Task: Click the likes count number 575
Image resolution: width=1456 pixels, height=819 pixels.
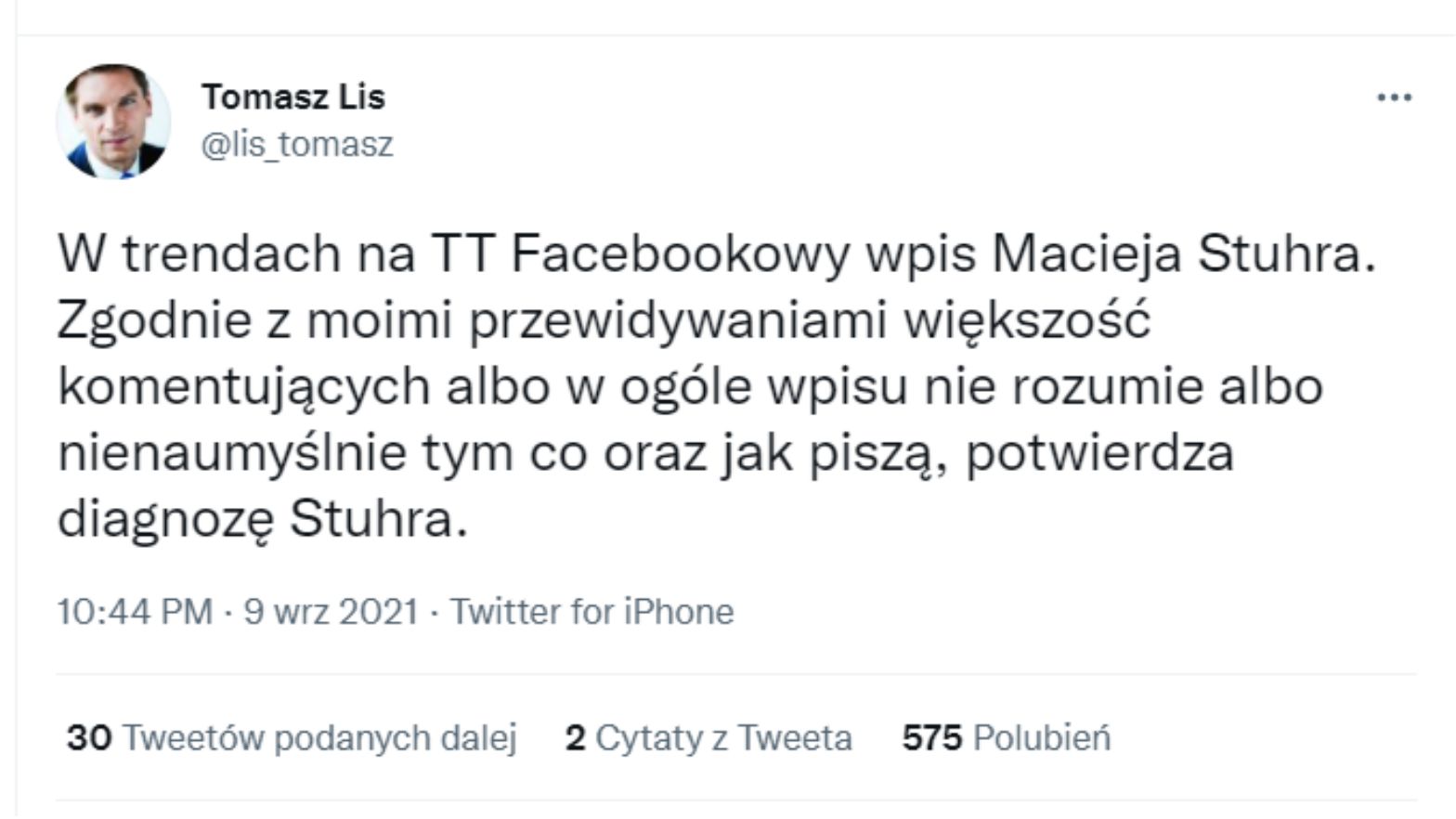Action: coord(931,738)
